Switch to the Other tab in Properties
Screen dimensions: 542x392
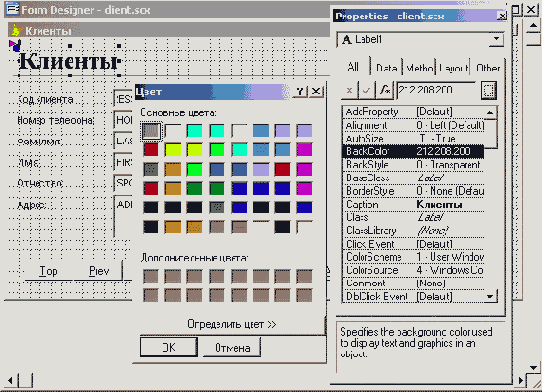click(488, 67)
